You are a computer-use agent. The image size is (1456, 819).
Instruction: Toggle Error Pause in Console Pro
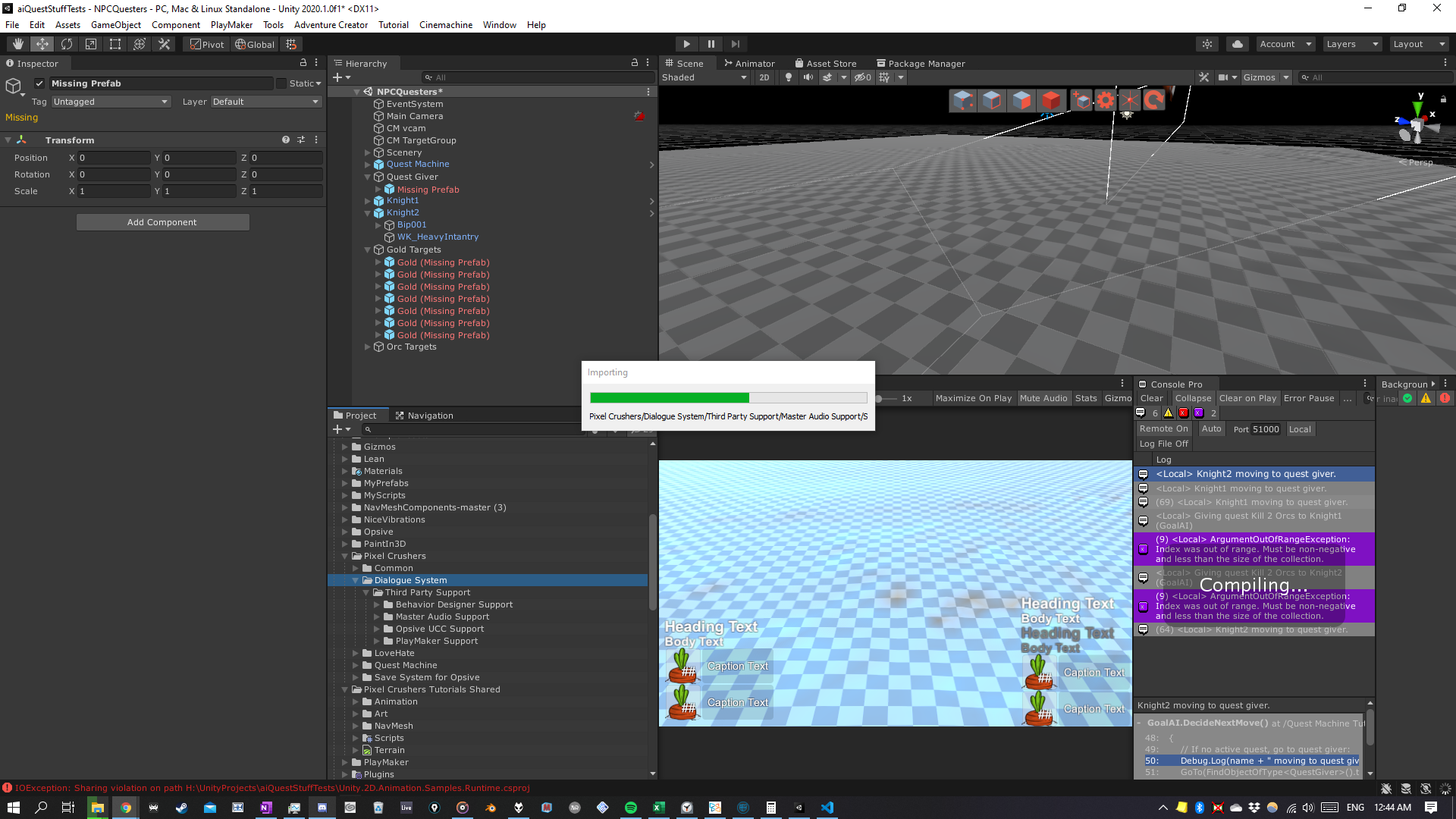click(x=1309, y=398)
